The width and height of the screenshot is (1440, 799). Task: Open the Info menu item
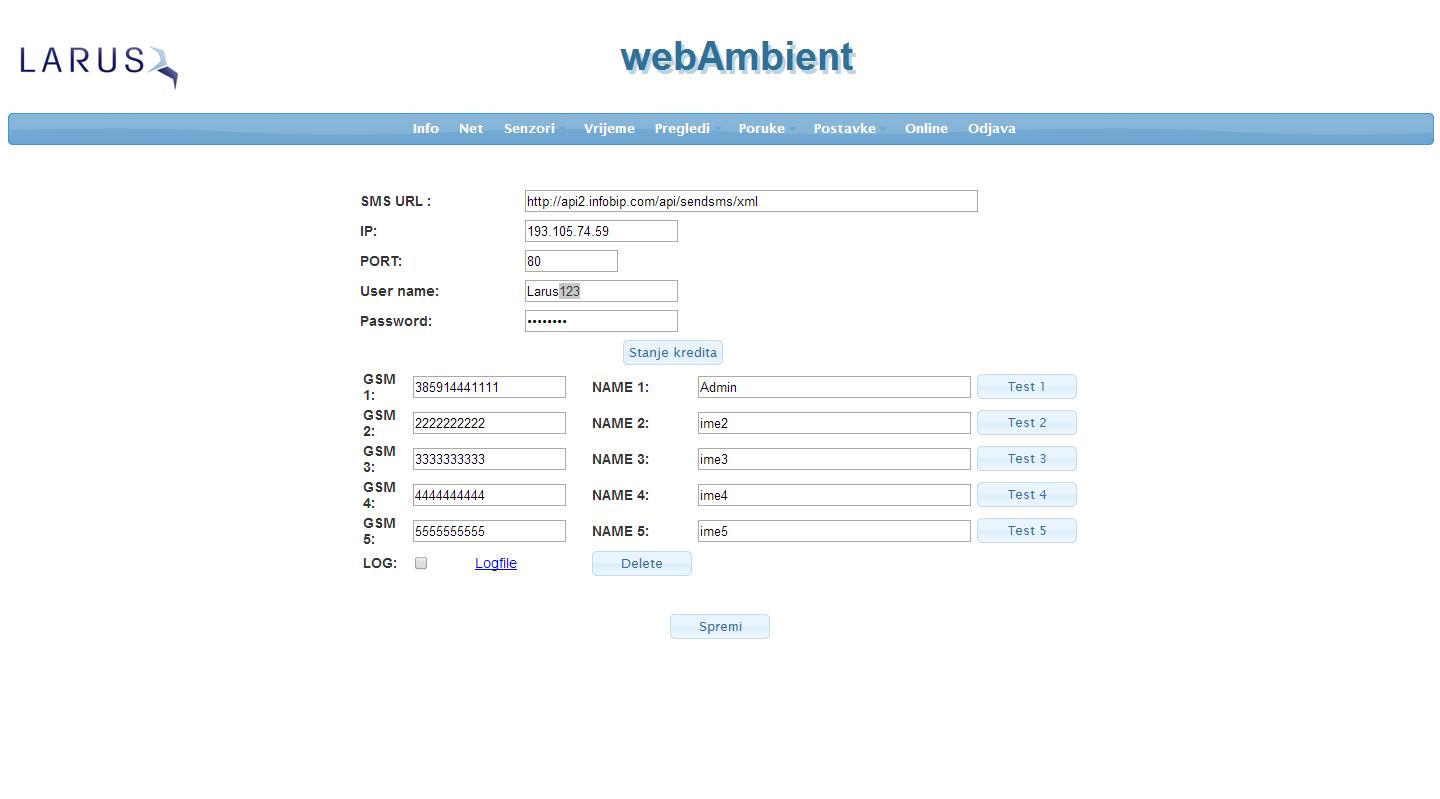pos(425,128)
